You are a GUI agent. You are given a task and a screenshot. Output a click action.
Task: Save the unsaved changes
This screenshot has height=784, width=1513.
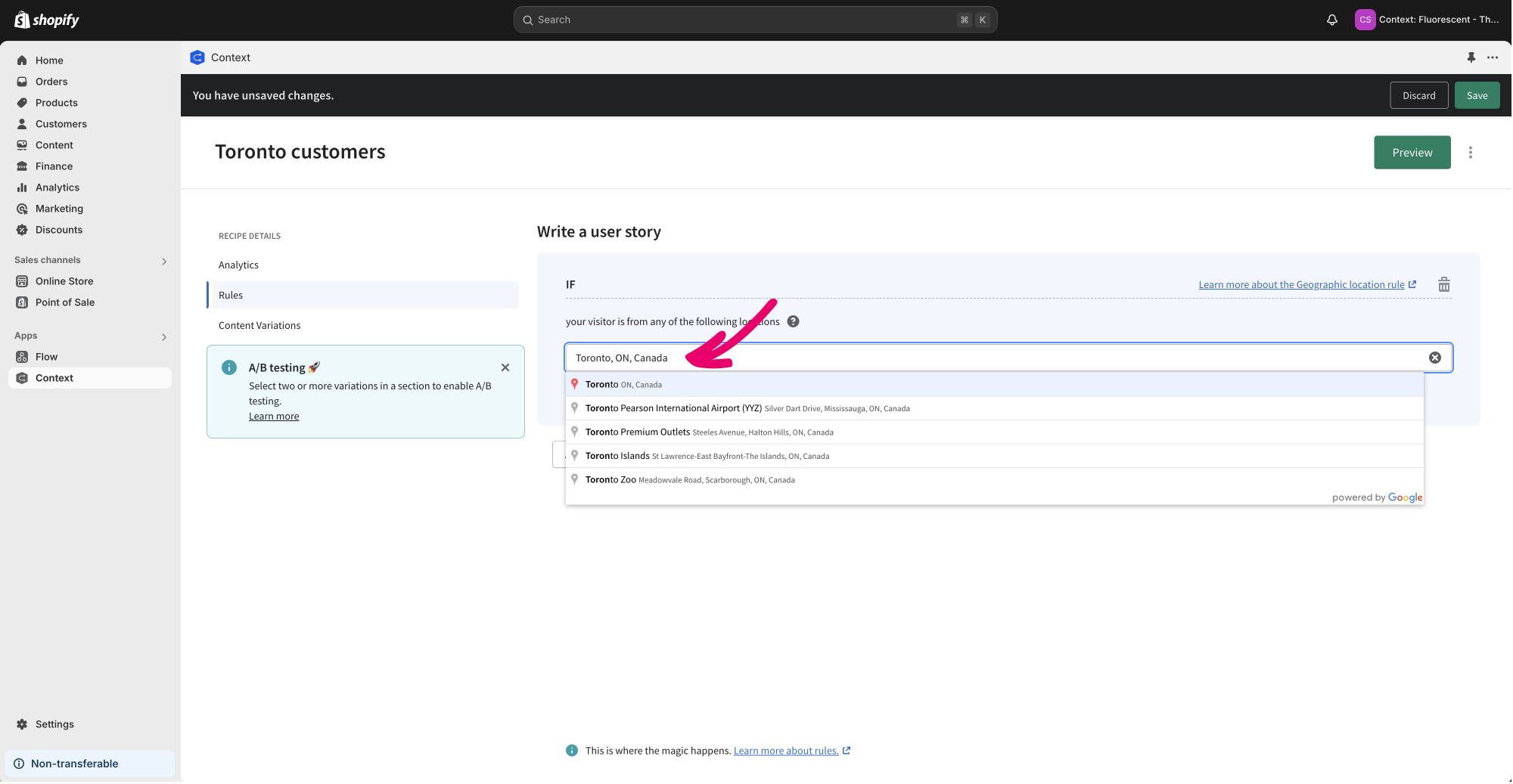[x=1476, y=95]
